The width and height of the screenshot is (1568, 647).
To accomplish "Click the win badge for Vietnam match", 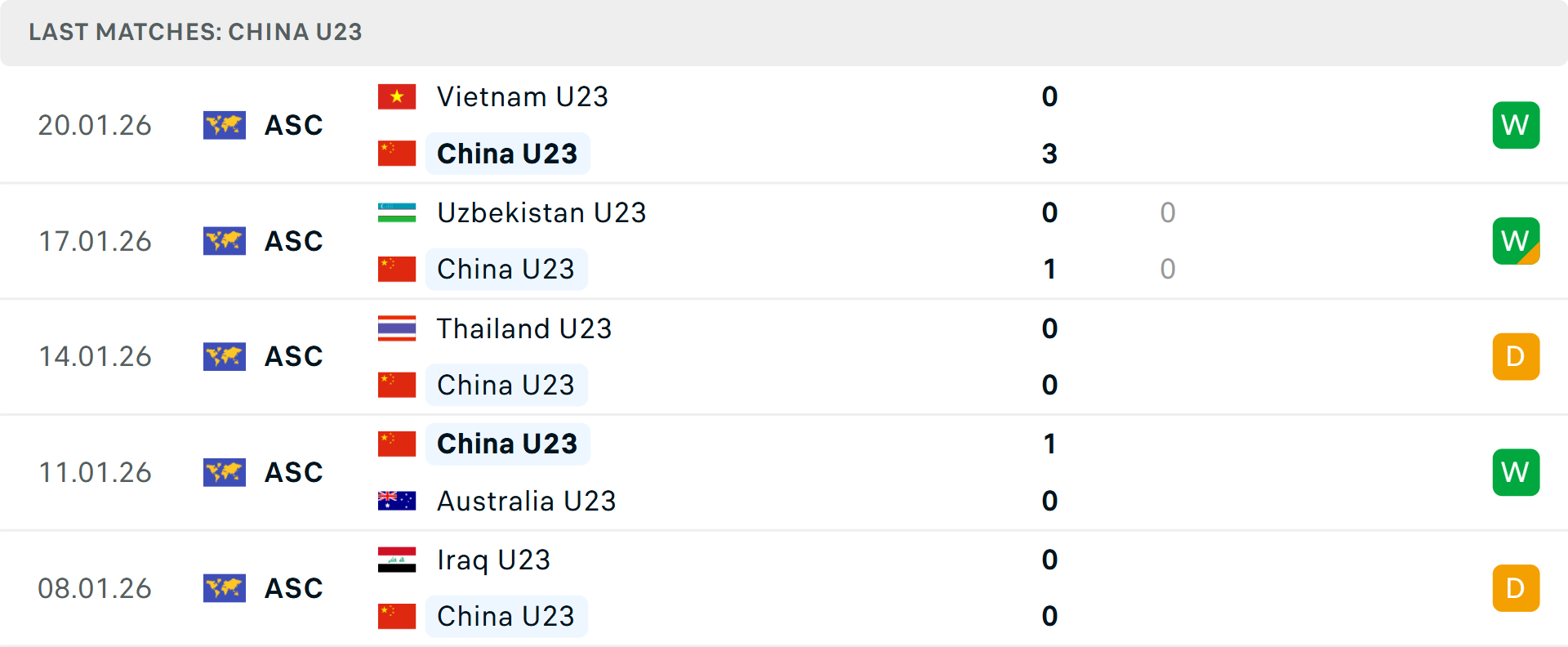I will click(x=1516, y=125).
